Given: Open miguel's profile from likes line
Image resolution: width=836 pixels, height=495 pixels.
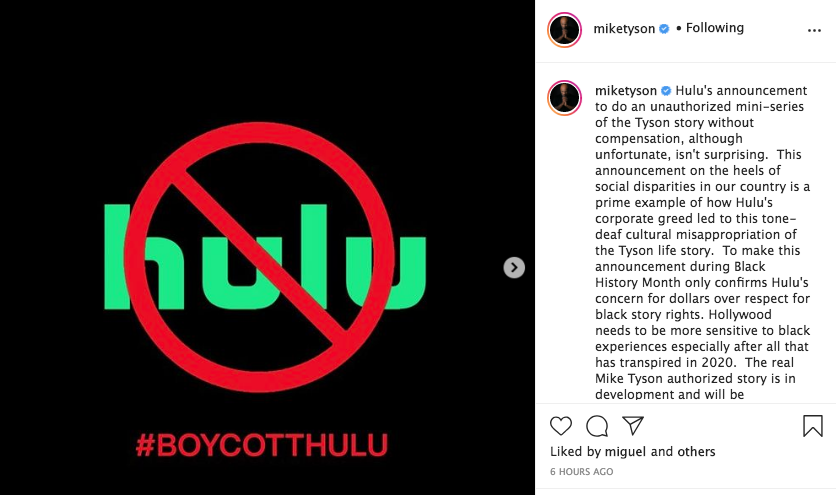Looking at the screenshot, I should (625, 452).
